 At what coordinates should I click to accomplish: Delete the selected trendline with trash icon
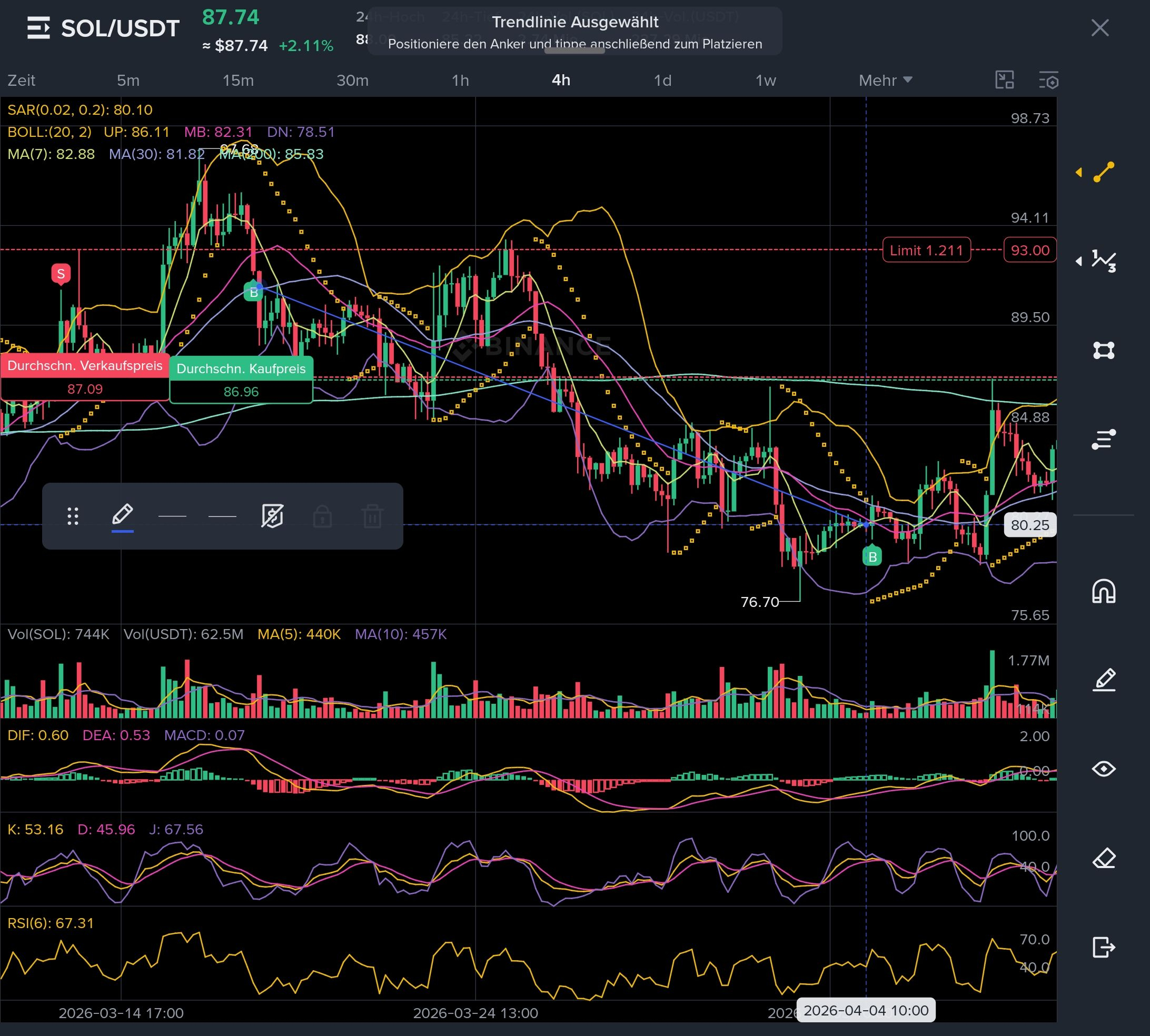click(372, 516)
